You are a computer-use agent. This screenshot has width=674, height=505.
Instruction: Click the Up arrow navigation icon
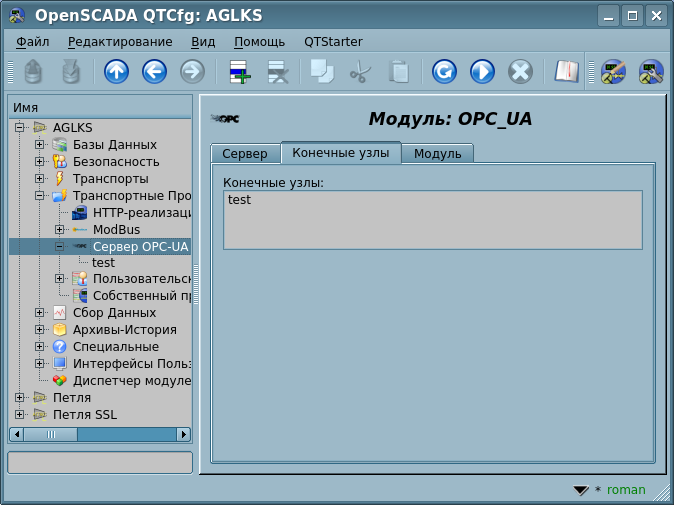(x=116, y=72)
